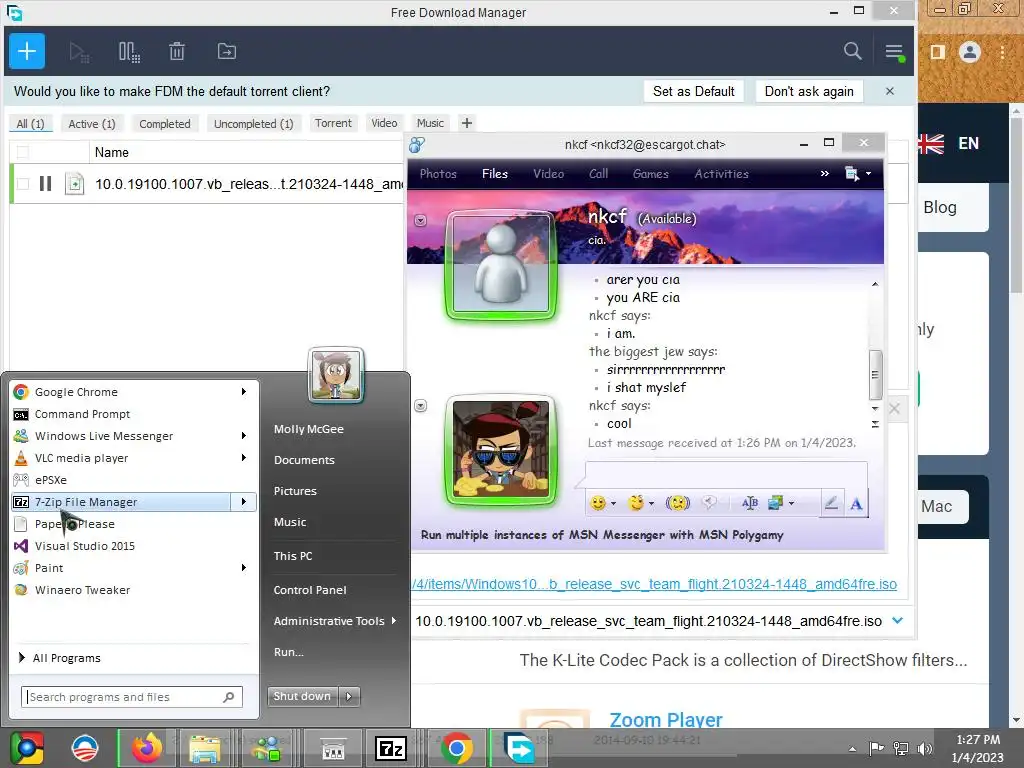Click the chat conversation scrollbar thumb

click(875, 375)
